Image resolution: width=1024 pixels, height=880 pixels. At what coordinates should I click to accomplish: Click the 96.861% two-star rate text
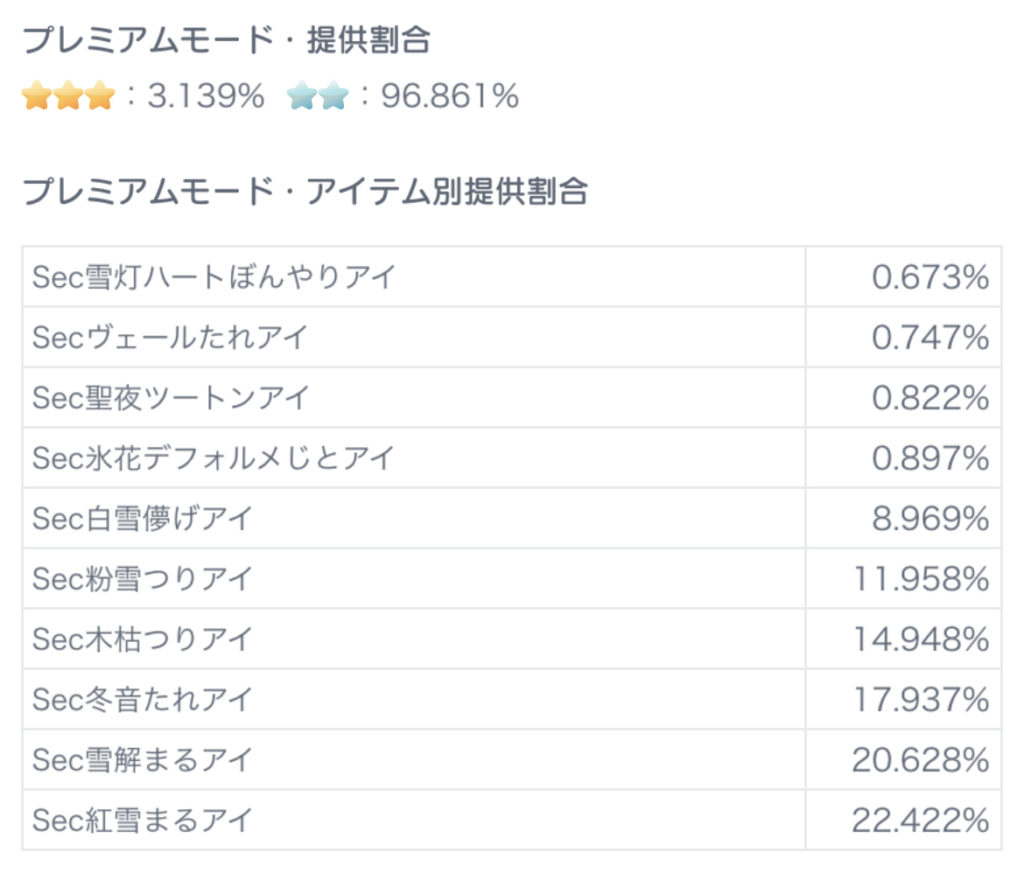coord(449,97)
